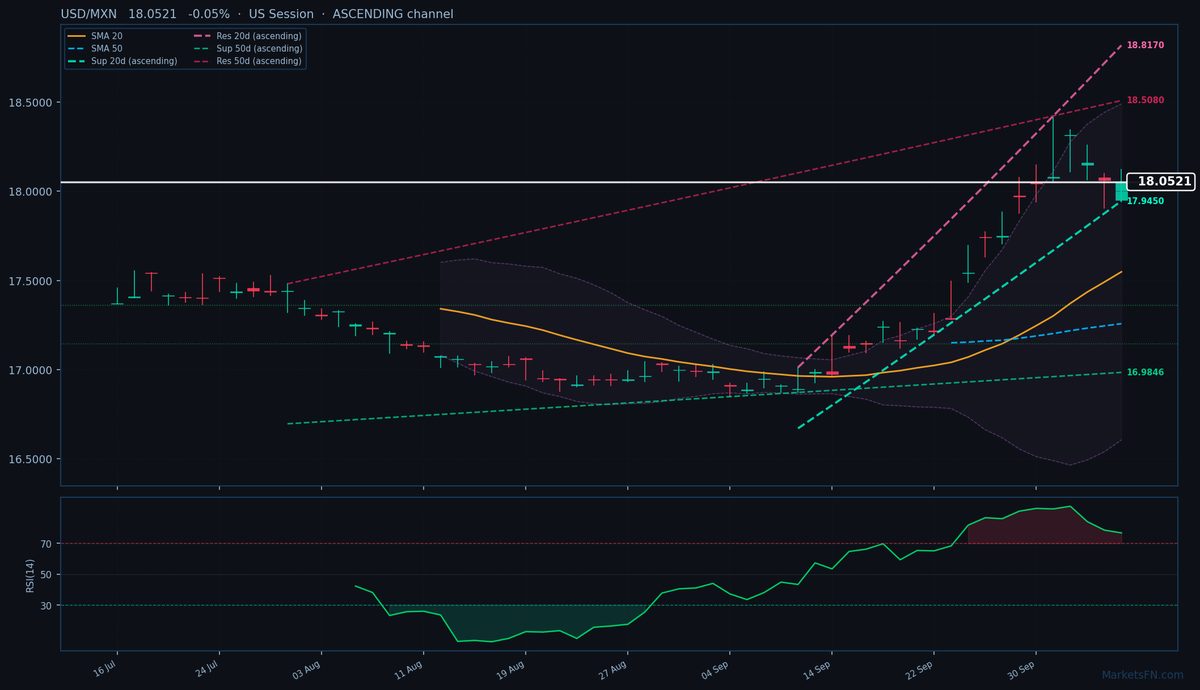This screenshot has height=690, width=1200.
Task: Click the RSI 50 axis label
Action: coord(46,575)
